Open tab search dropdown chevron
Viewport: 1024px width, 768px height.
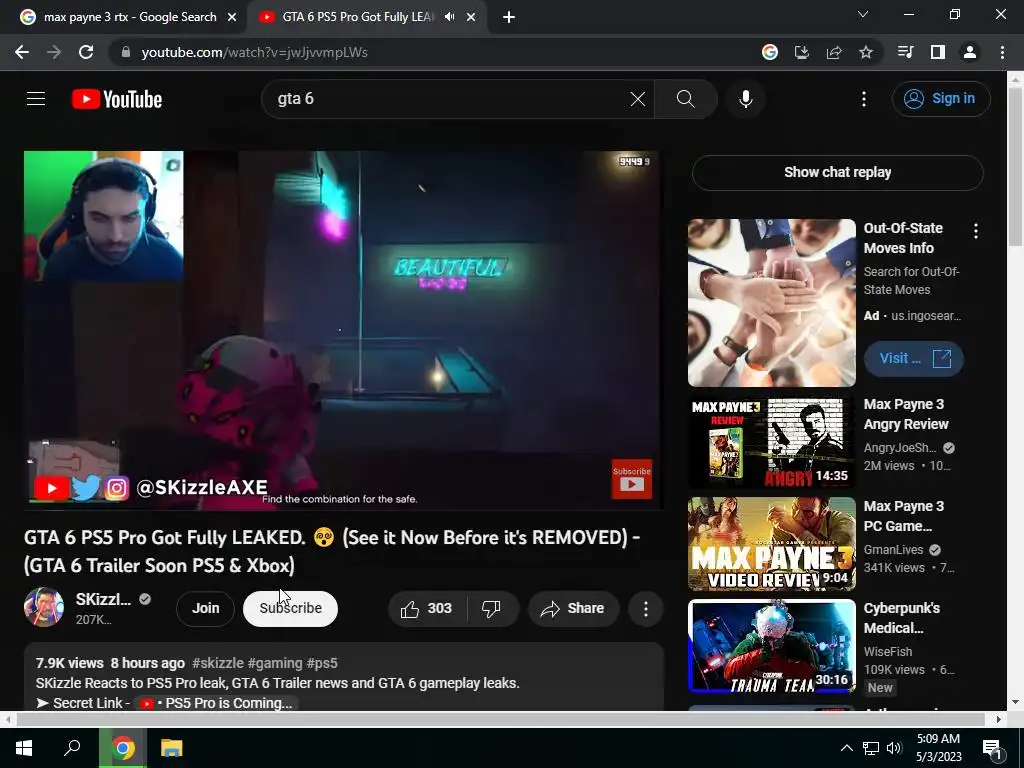pos(862,14)
